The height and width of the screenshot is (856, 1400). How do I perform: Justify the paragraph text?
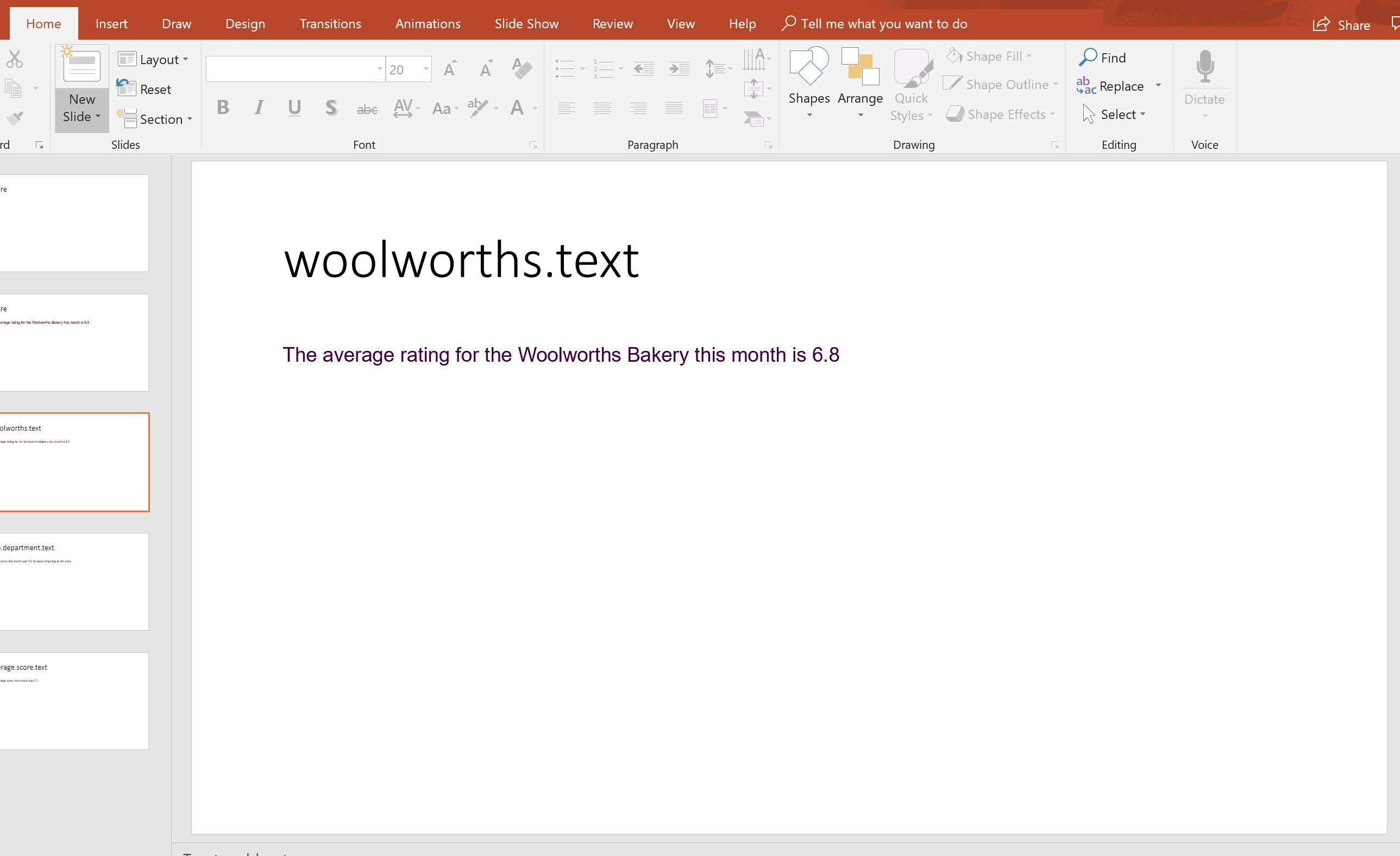point(674,108)
